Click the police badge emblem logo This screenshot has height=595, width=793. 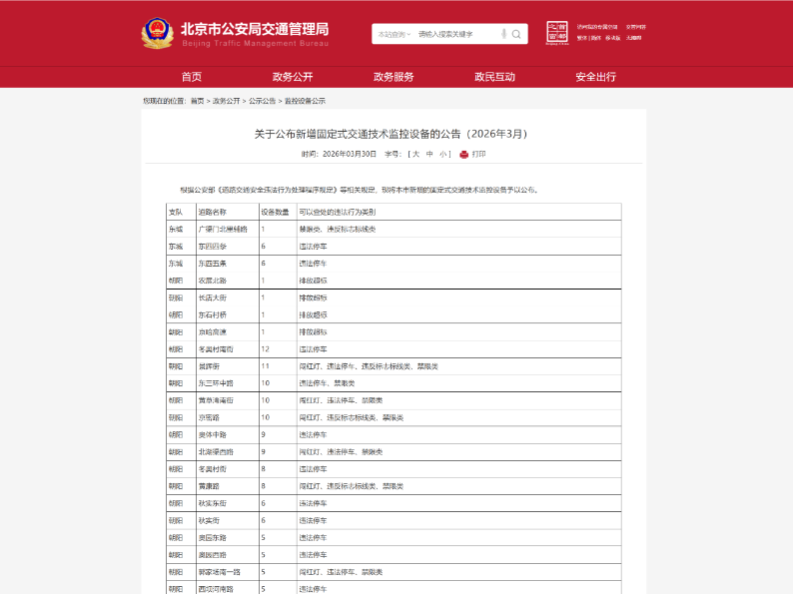tap(157, 33)
